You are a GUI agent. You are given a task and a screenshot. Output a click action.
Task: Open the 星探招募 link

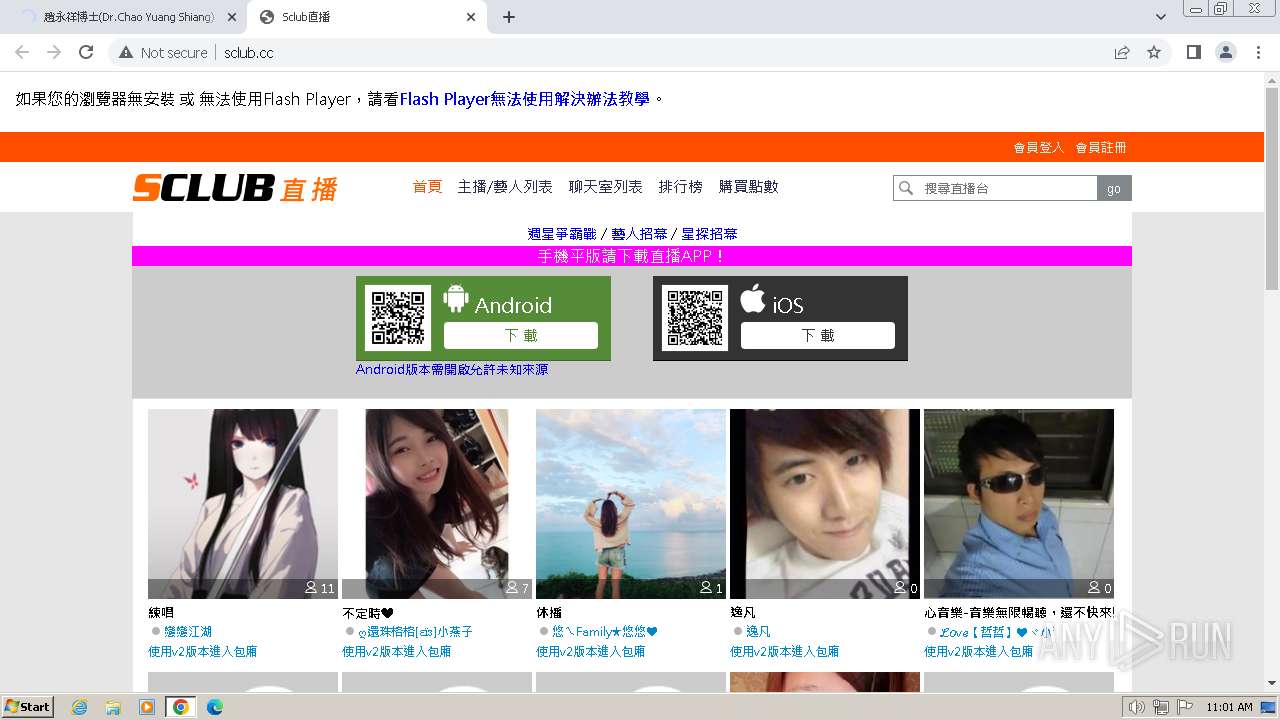[x=710, y=234]
